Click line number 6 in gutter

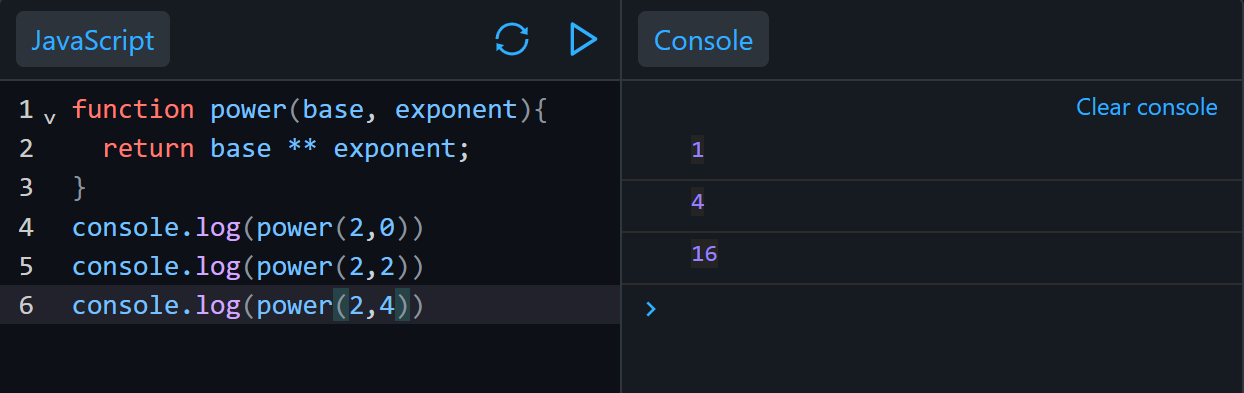coord(26,305)
